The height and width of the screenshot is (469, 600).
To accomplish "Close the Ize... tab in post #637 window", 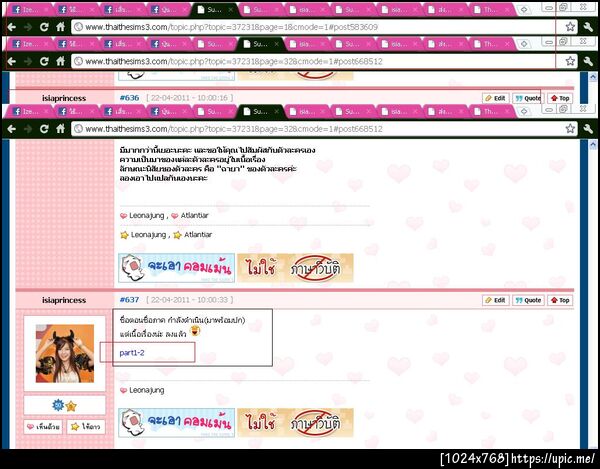I will pyautogui.click(x=46, y=112).
